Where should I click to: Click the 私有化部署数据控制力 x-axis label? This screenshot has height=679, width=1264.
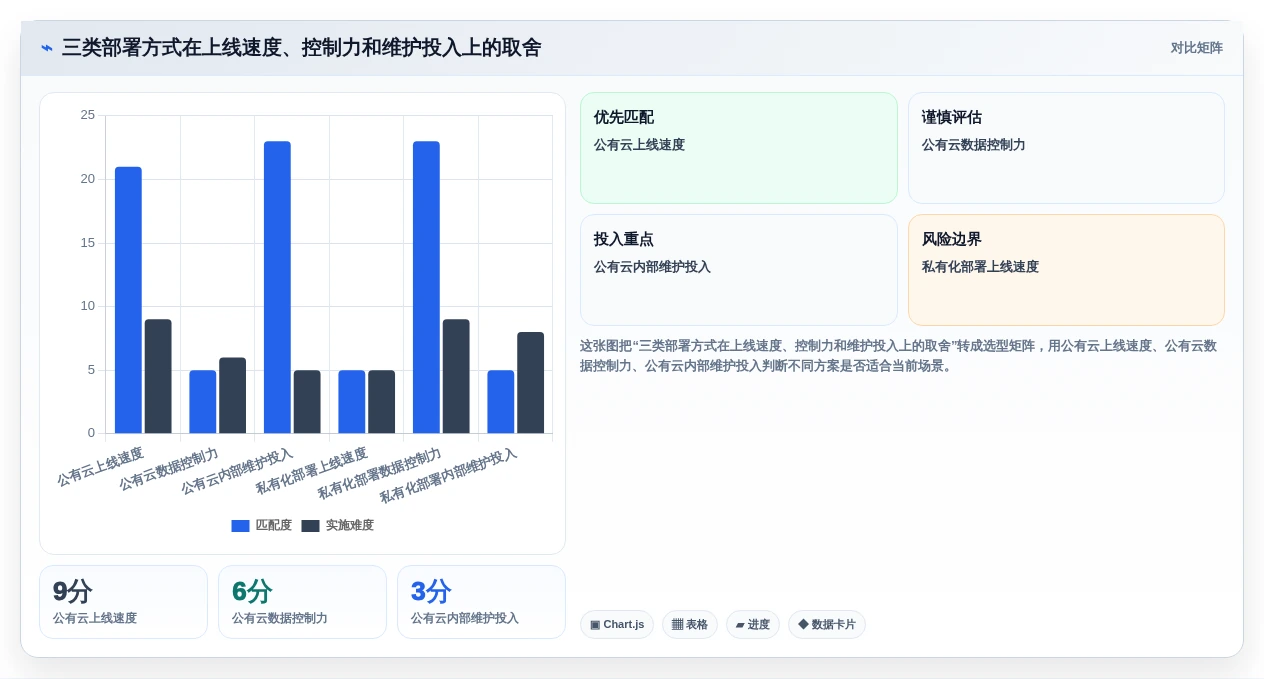click(x=379, y=474)
